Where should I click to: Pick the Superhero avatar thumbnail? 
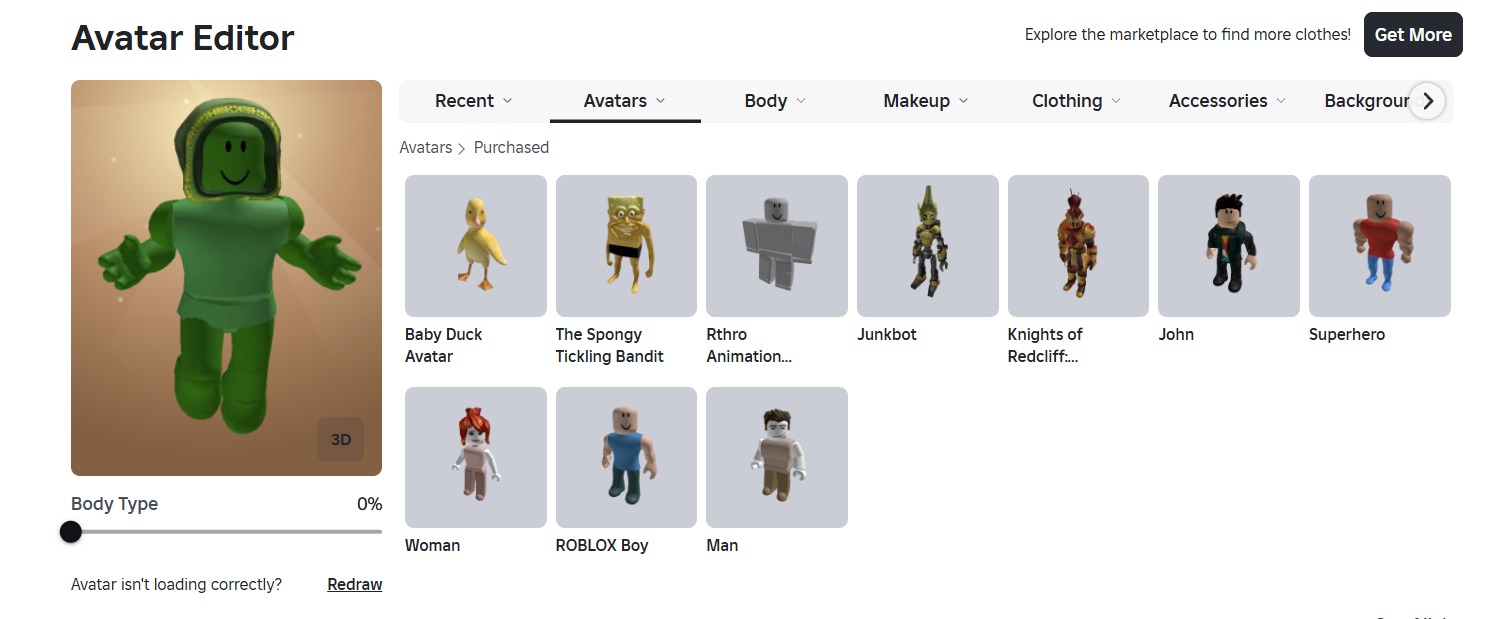[1380, 246]
